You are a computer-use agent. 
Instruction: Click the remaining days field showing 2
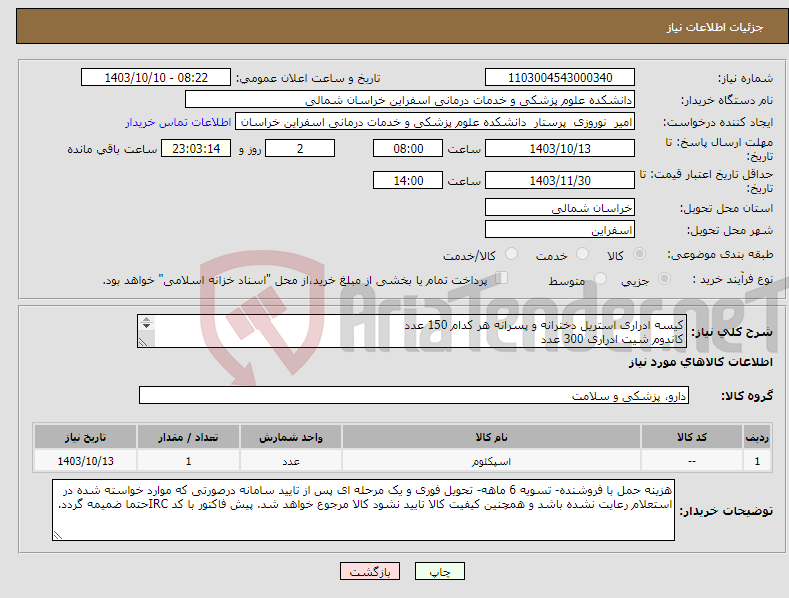point(300,148)
